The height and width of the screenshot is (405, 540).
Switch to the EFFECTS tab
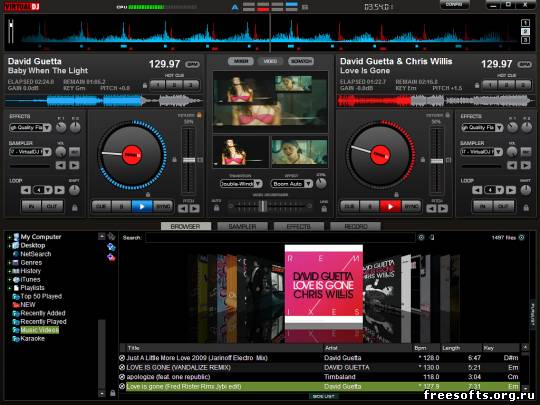tap(299, 226)
